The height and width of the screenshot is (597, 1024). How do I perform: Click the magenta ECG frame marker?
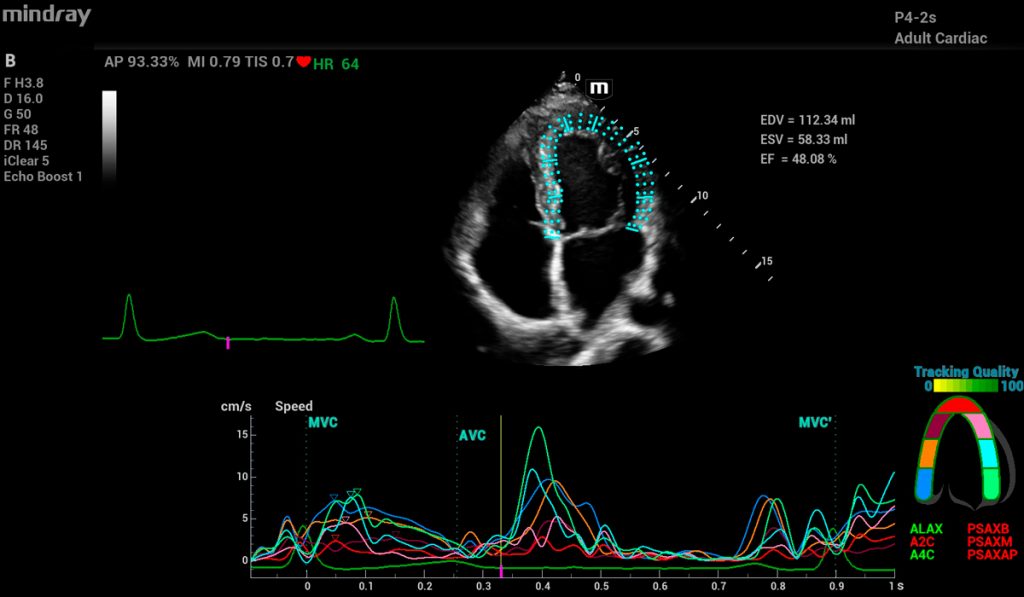pos(228,343)
